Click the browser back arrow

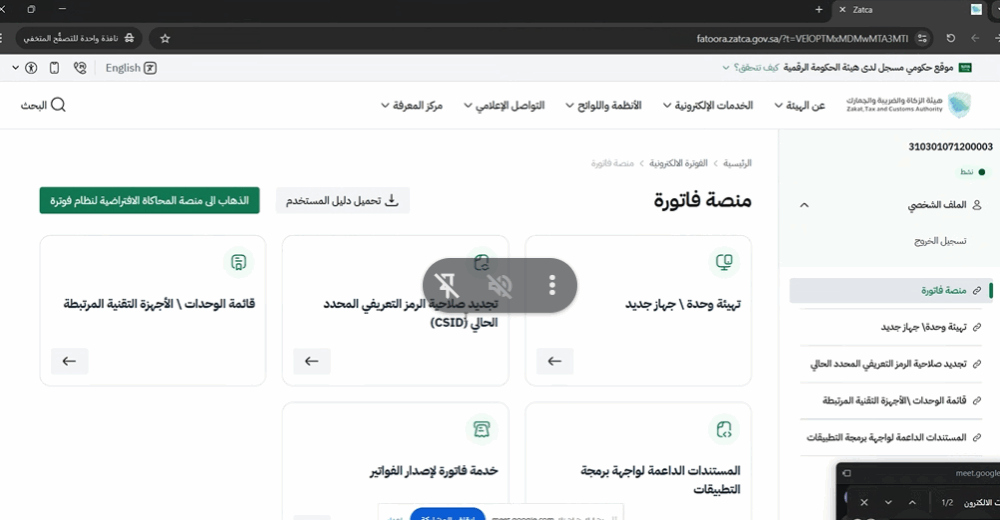point(974,38)
